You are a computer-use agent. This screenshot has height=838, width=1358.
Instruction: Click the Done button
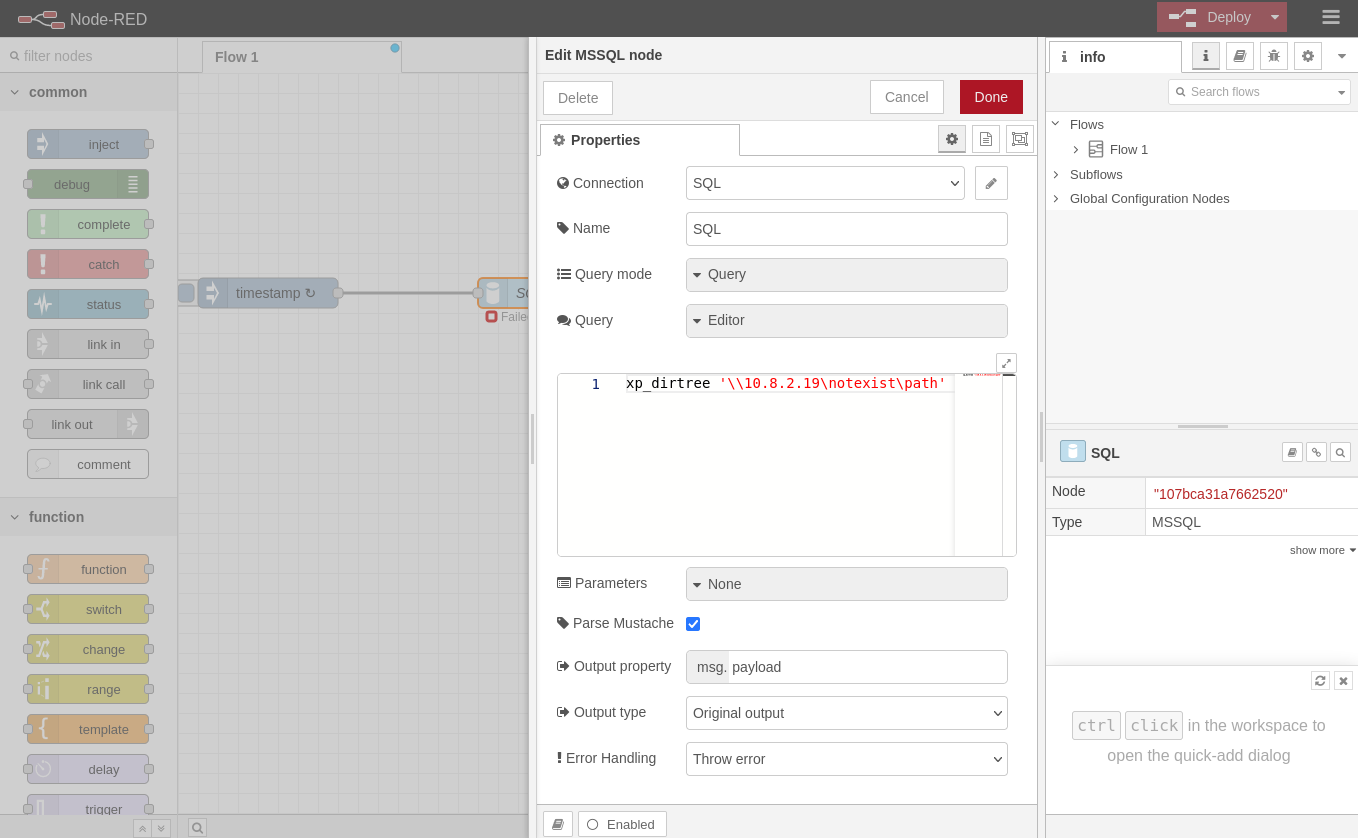tap(991, 97)
